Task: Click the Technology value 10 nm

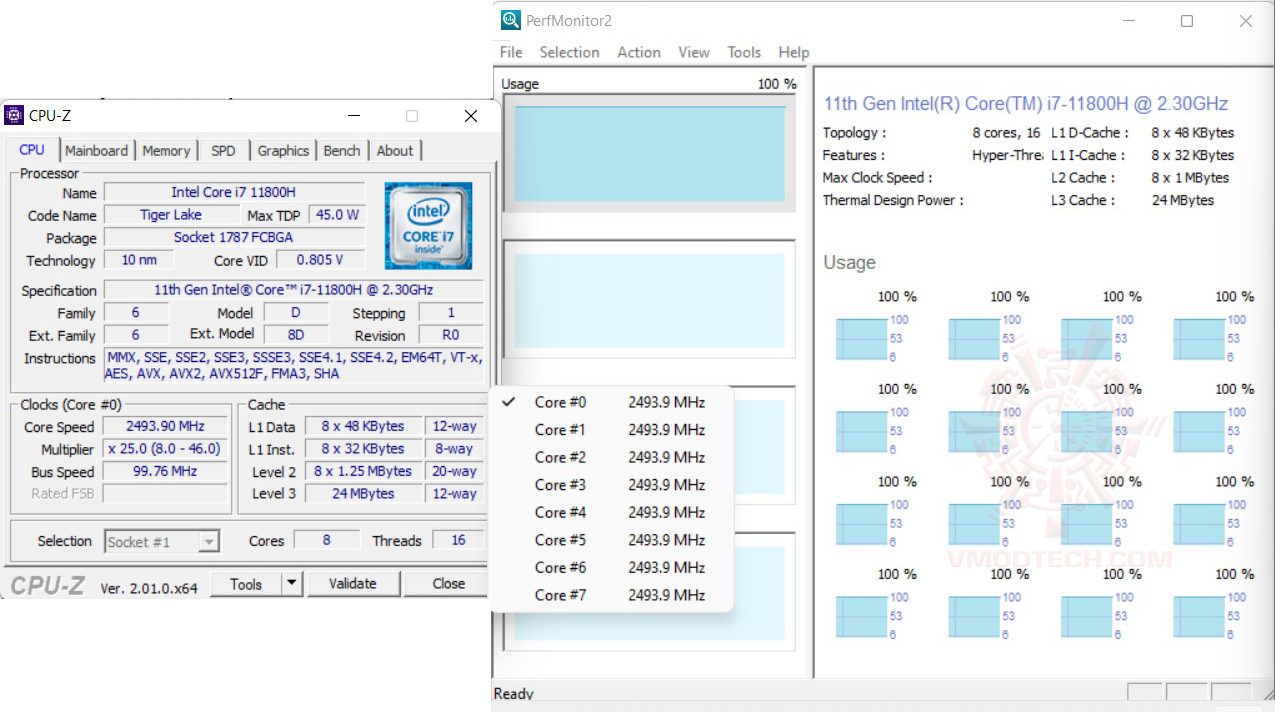Action: tap(139, 260)
